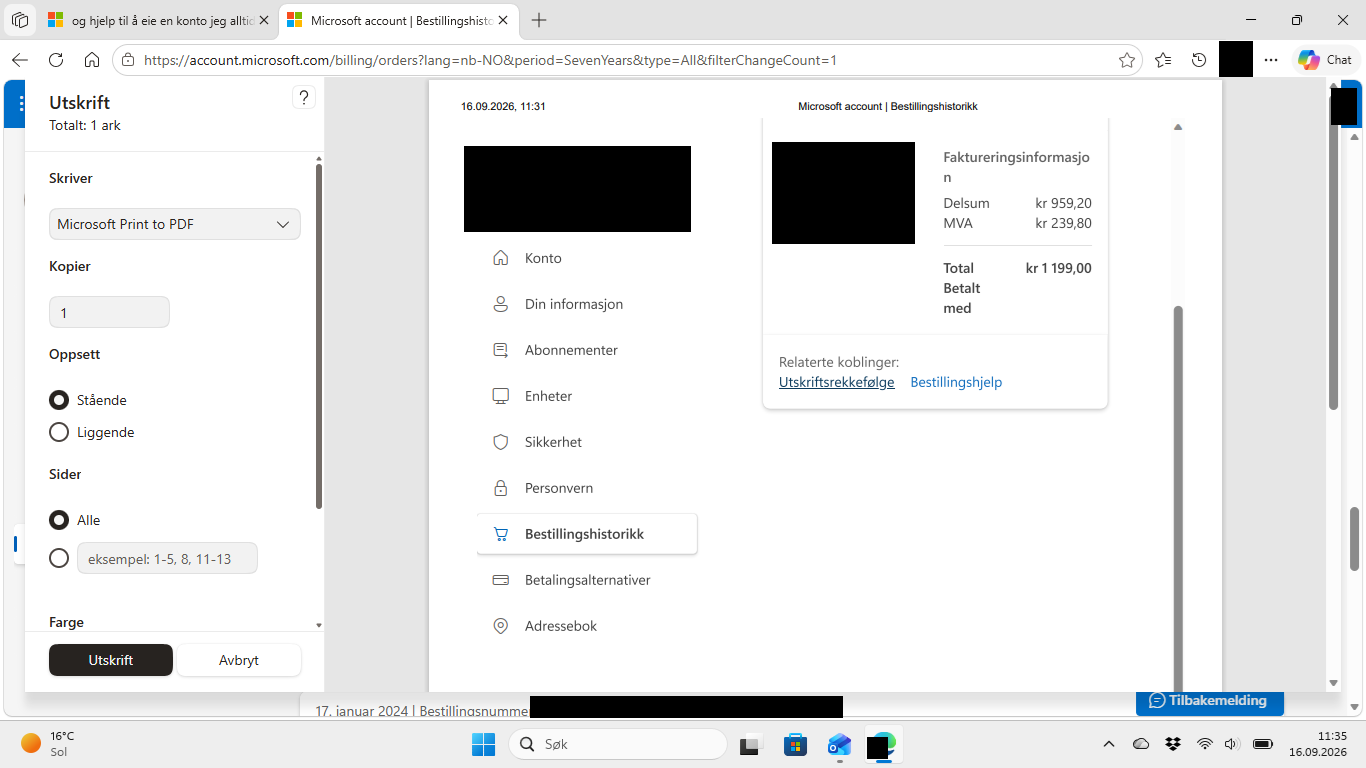Click the Tilbakemelding feedback button

pos(1210,700)
